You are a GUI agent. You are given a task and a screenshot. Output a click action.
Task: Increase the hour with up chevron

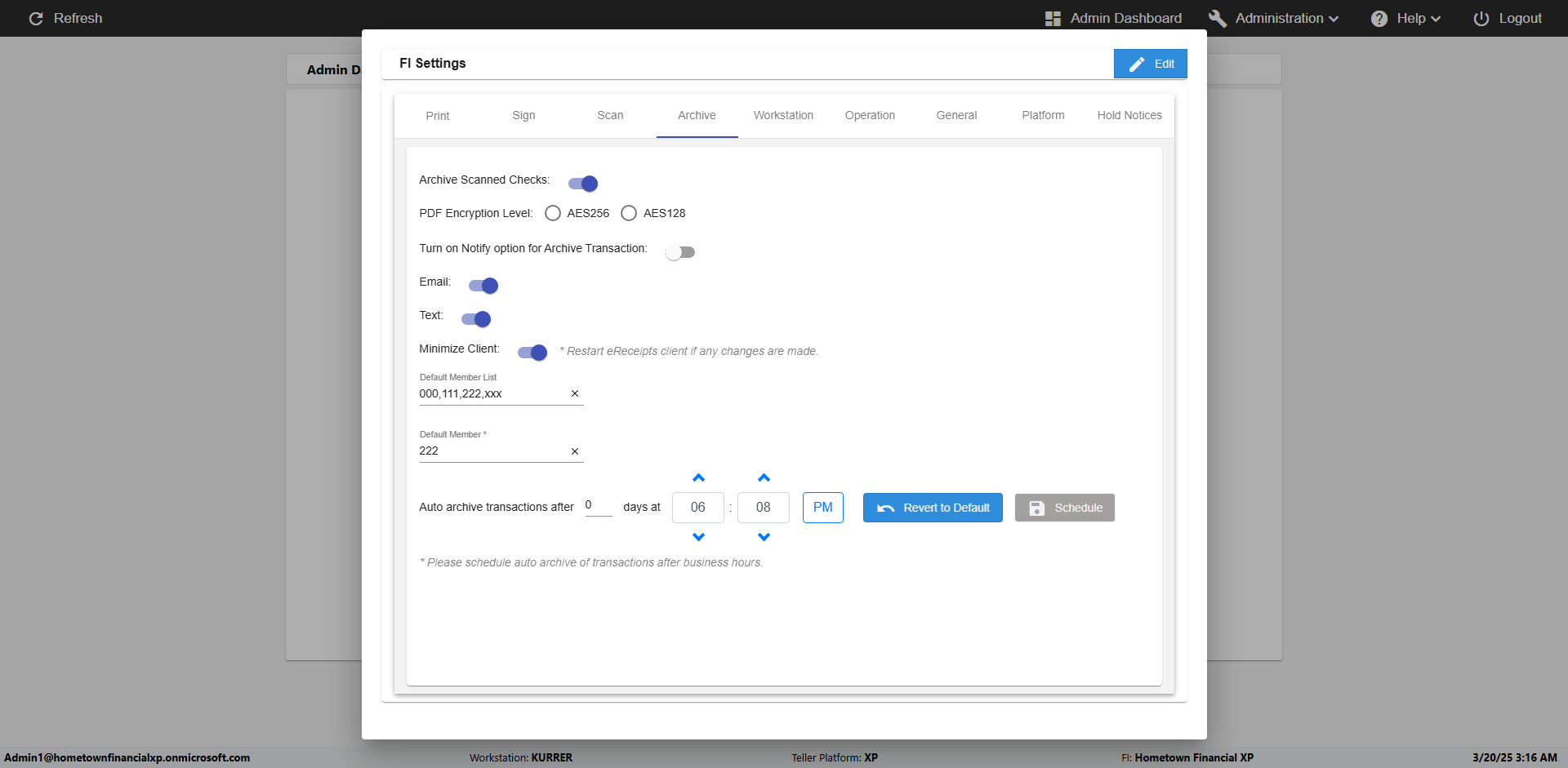click(698, 477)
